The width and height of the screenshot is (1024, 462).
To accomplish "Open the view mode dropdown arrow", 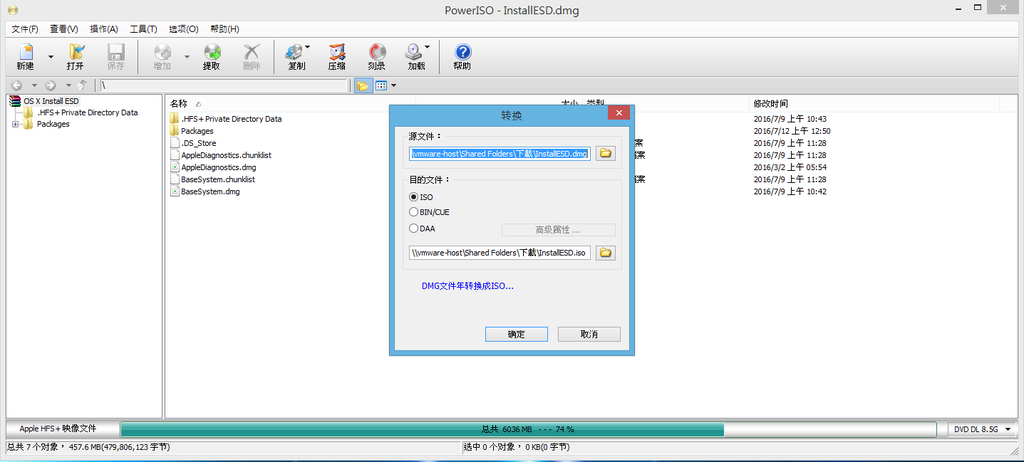I will (x=393, y=86).
